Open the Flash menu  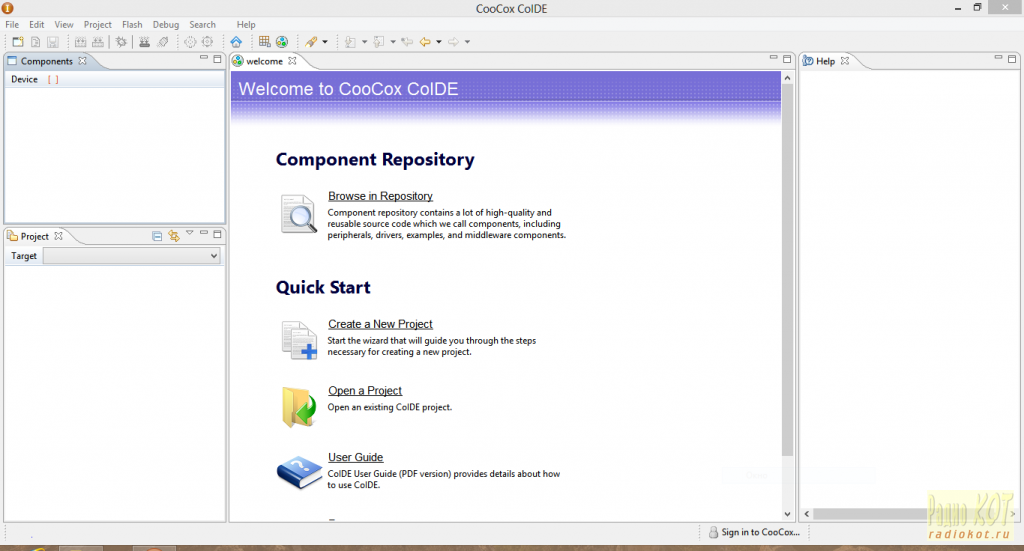(132, 24)
